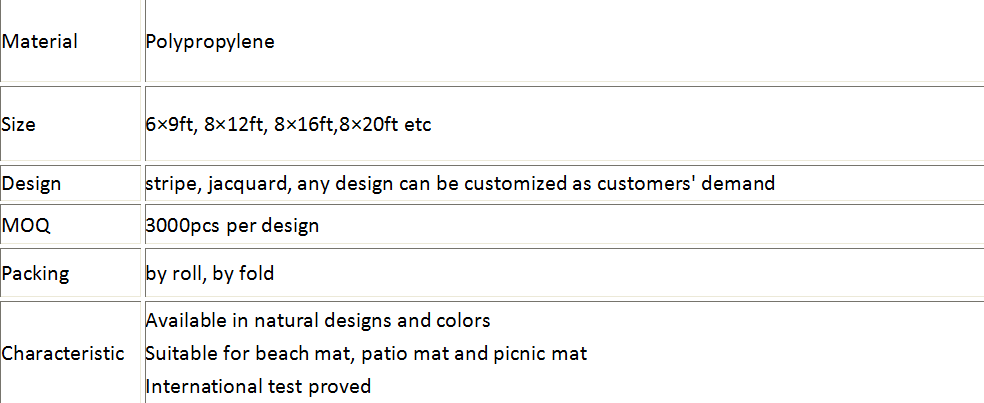This screenshot has height=403, width=984.
Task: Click the 8×12ft size value
Action: (x=236, y=125)
